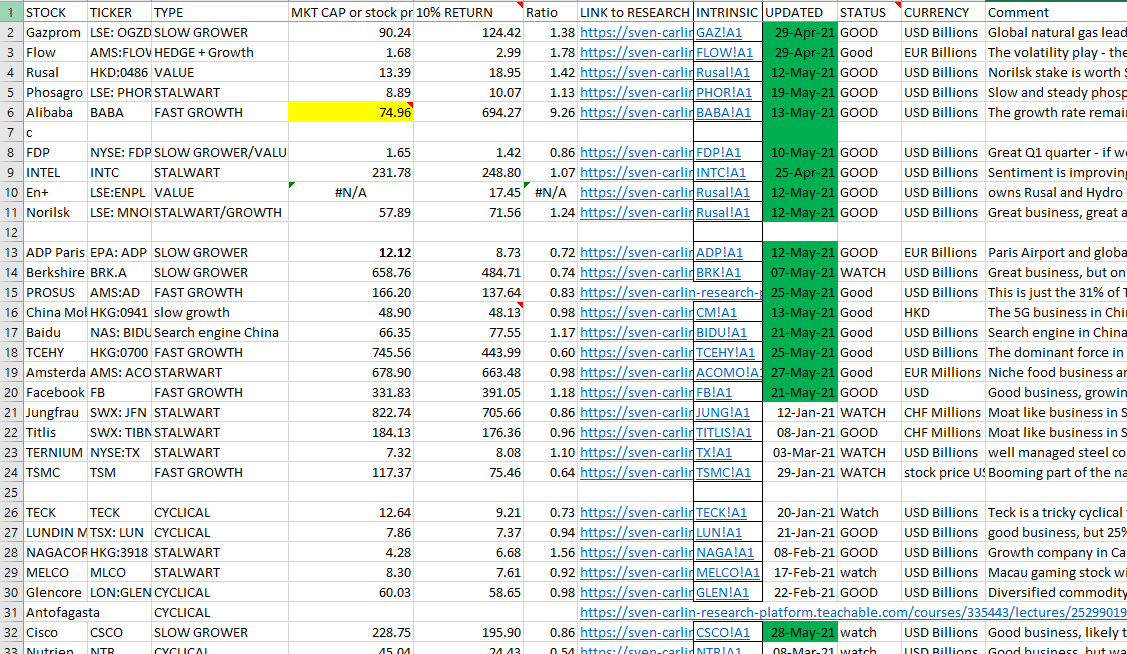Image resolution: width=1127 pixels, height=654 pixels.
Task: Open Prosus research platform link
Action: click(x=671, y=293)
